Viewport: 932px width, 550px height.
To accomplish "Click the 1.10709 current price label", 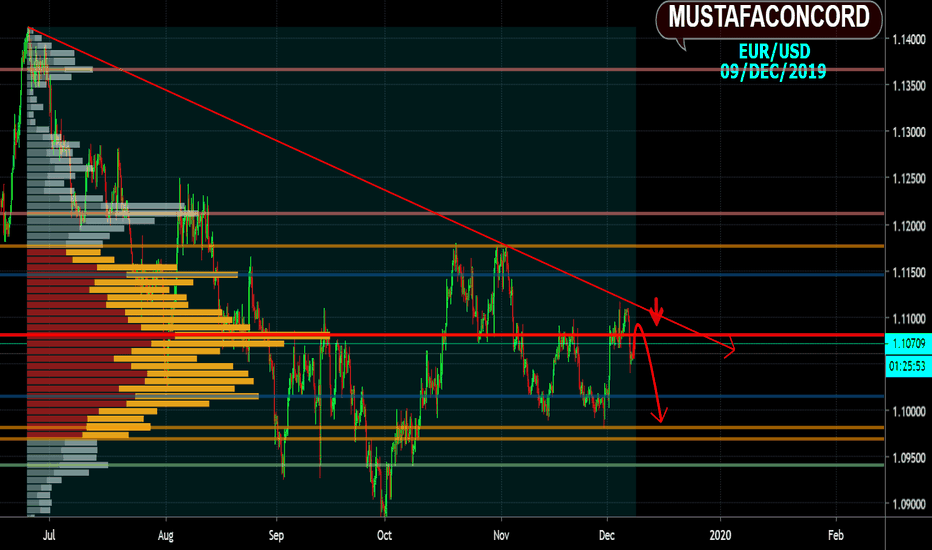I will 908,343.
